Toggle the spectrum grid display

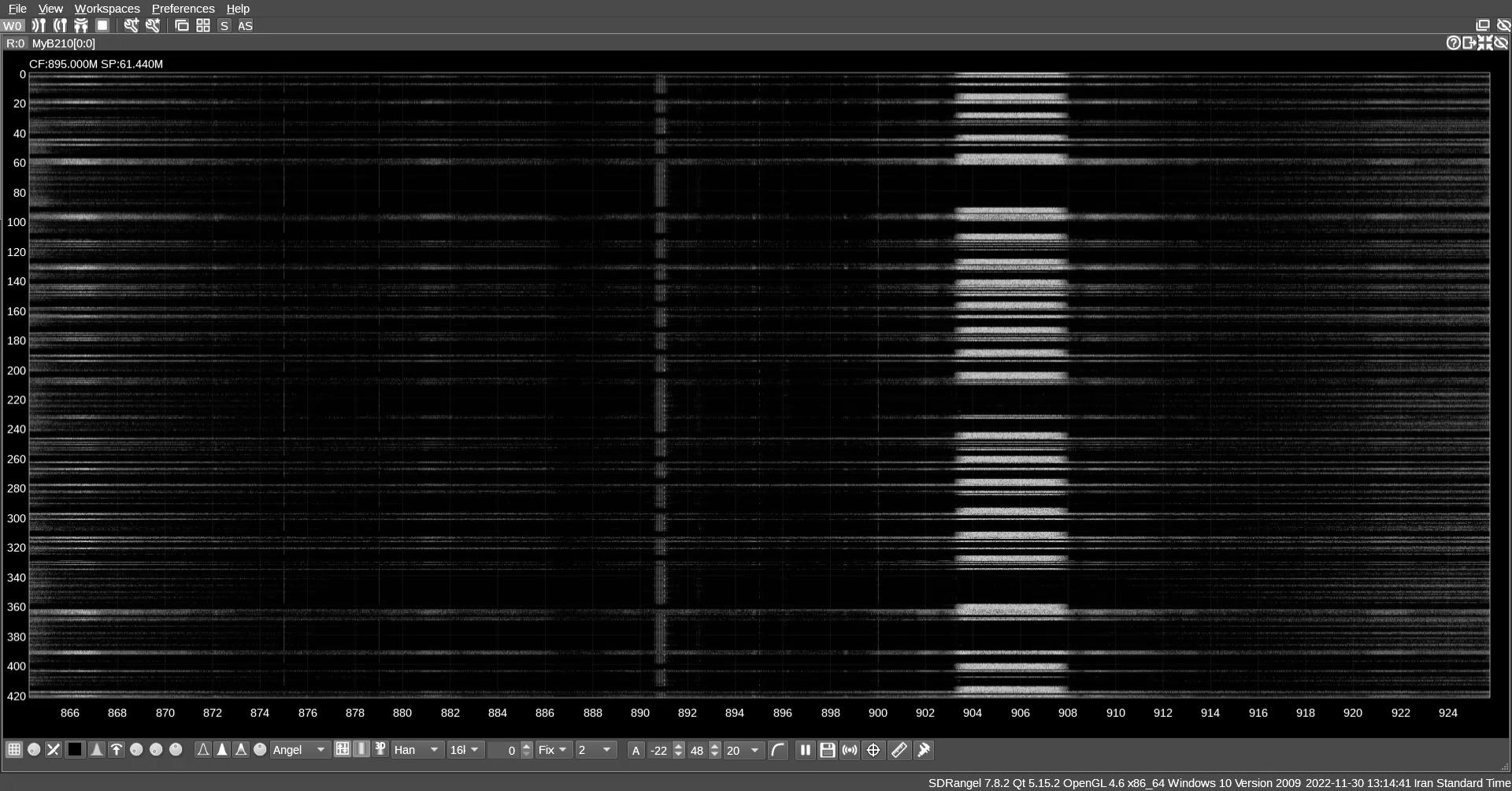14,749
